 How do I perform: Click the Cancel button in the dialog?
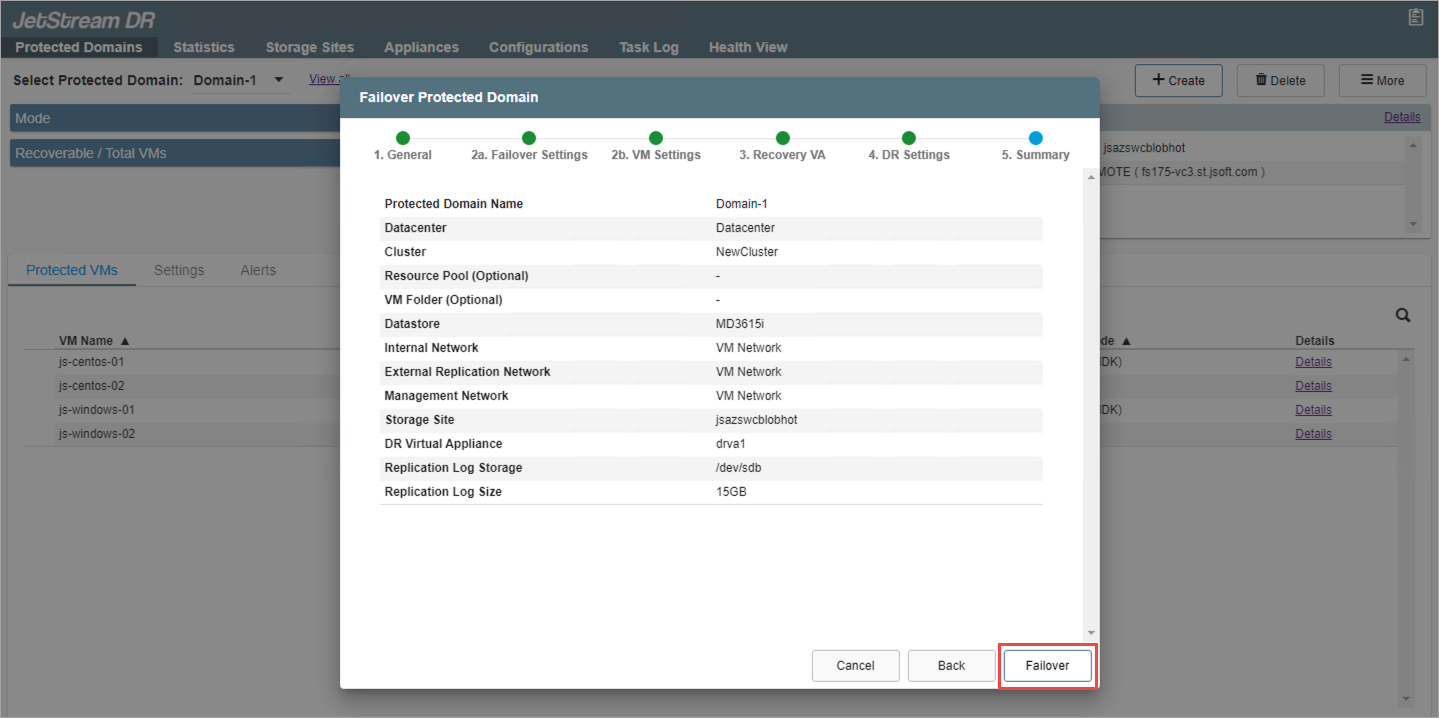pos(855,666)
